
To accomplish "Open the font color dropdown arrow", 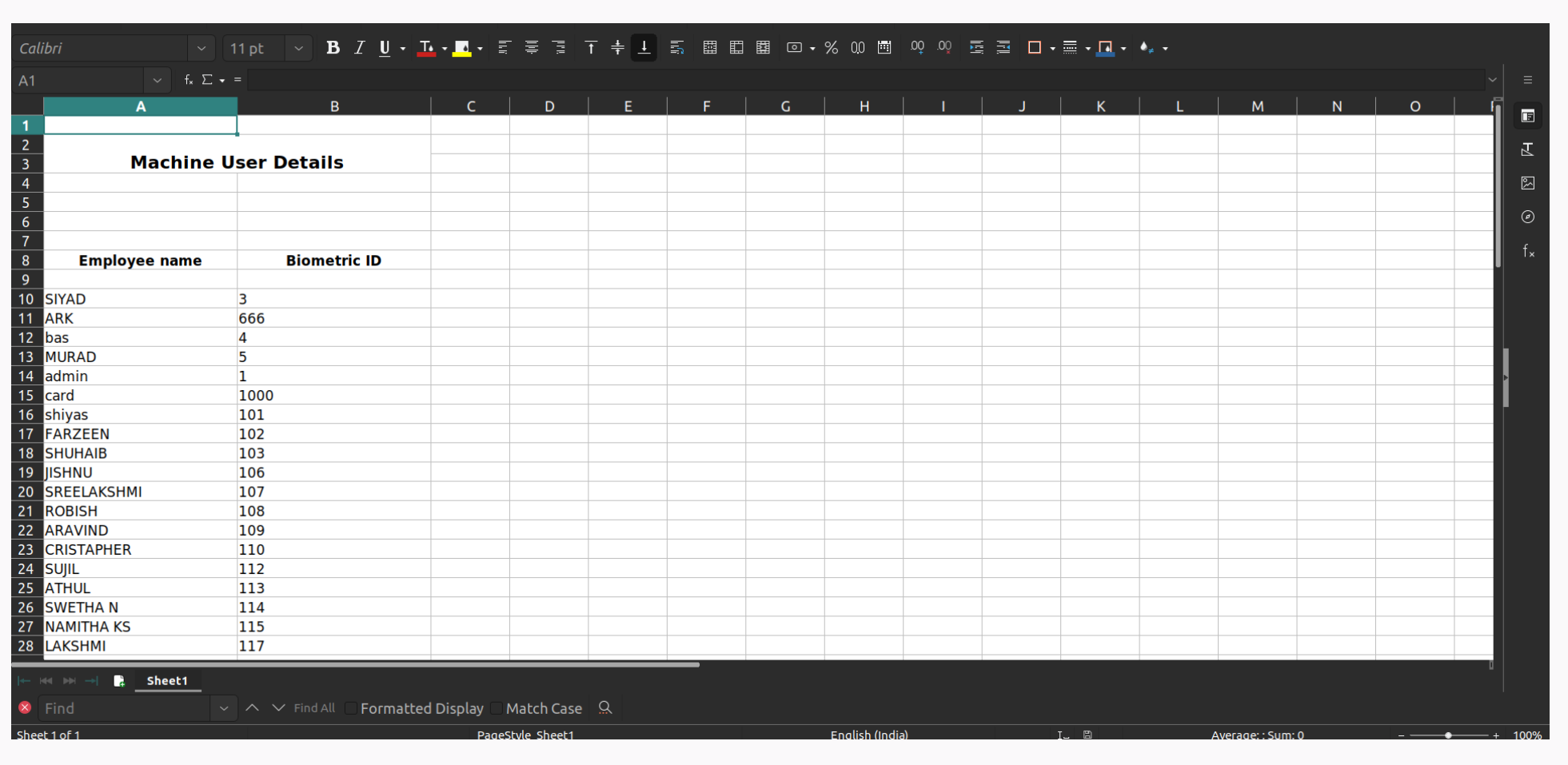I will (445, 49).
